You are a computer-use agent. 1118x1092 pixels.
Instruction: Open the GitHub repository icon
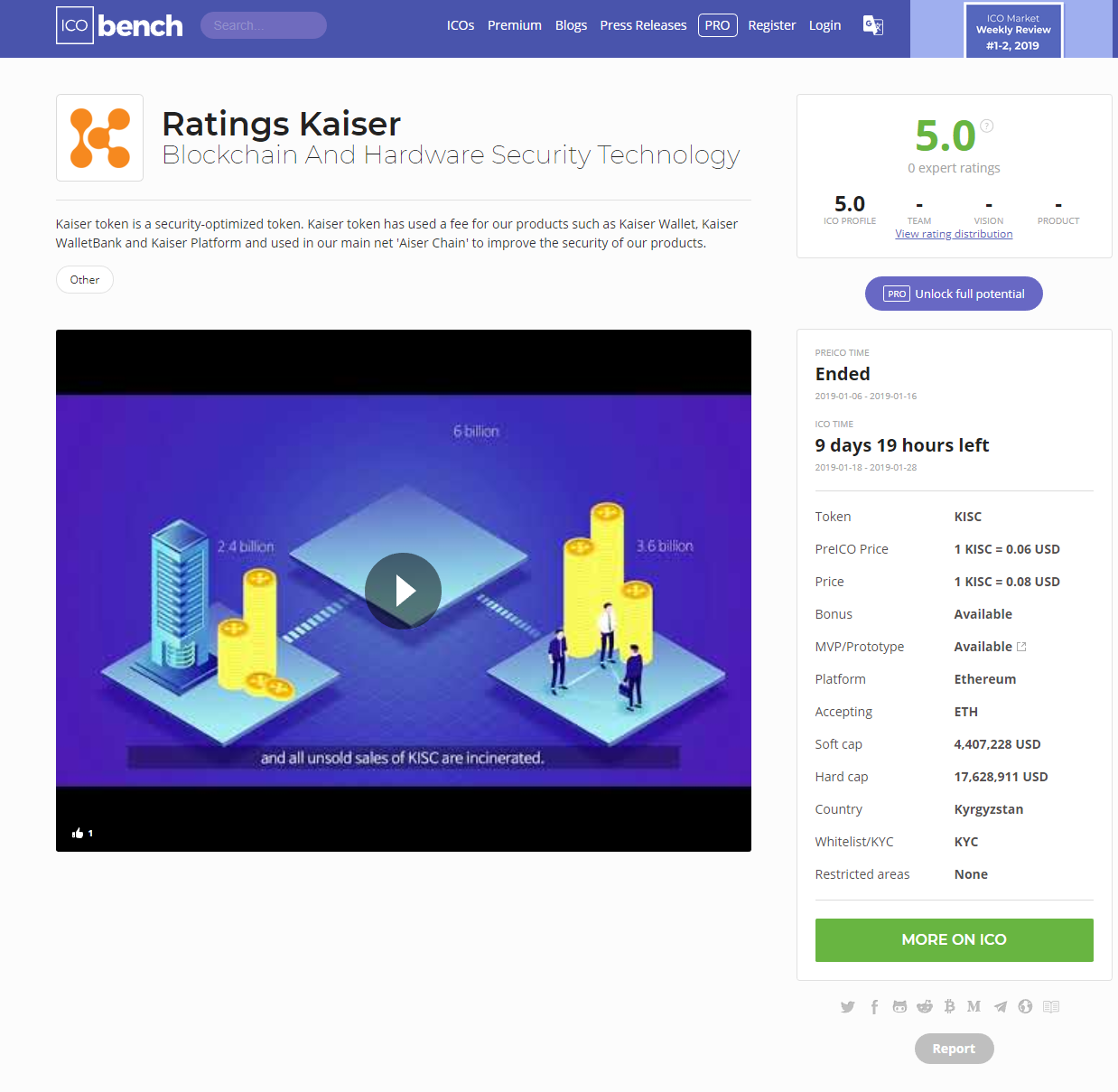899,1007
